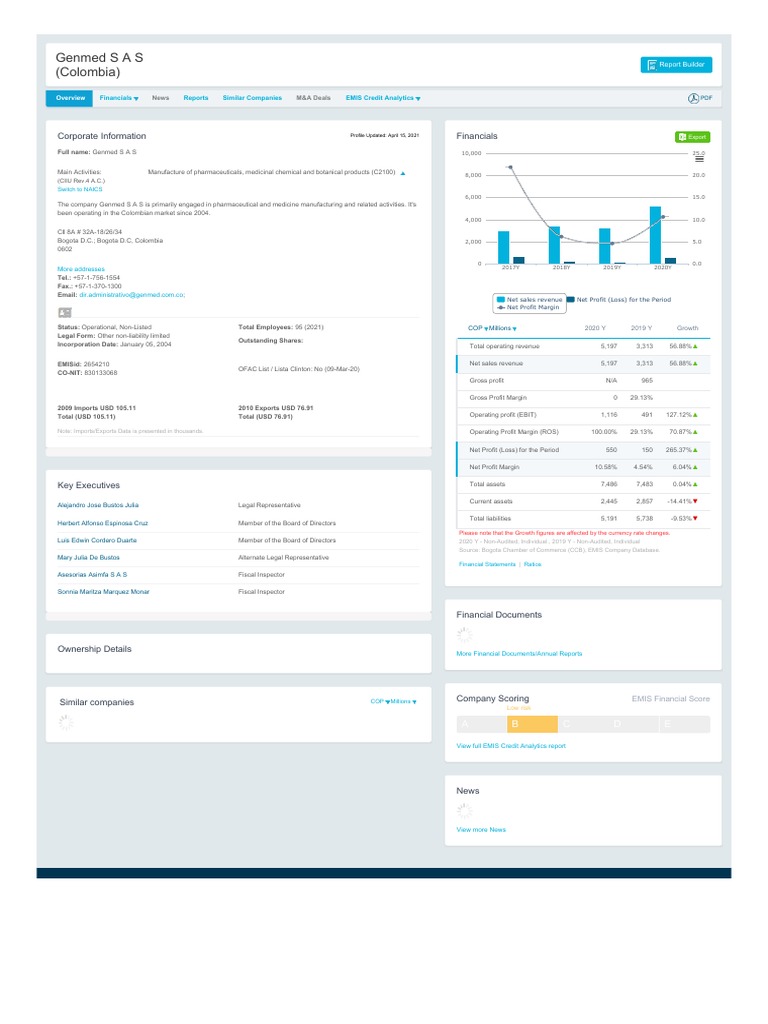Collapse the Main Activities arrow
The image size is (768, 1024).
point(403,173)
